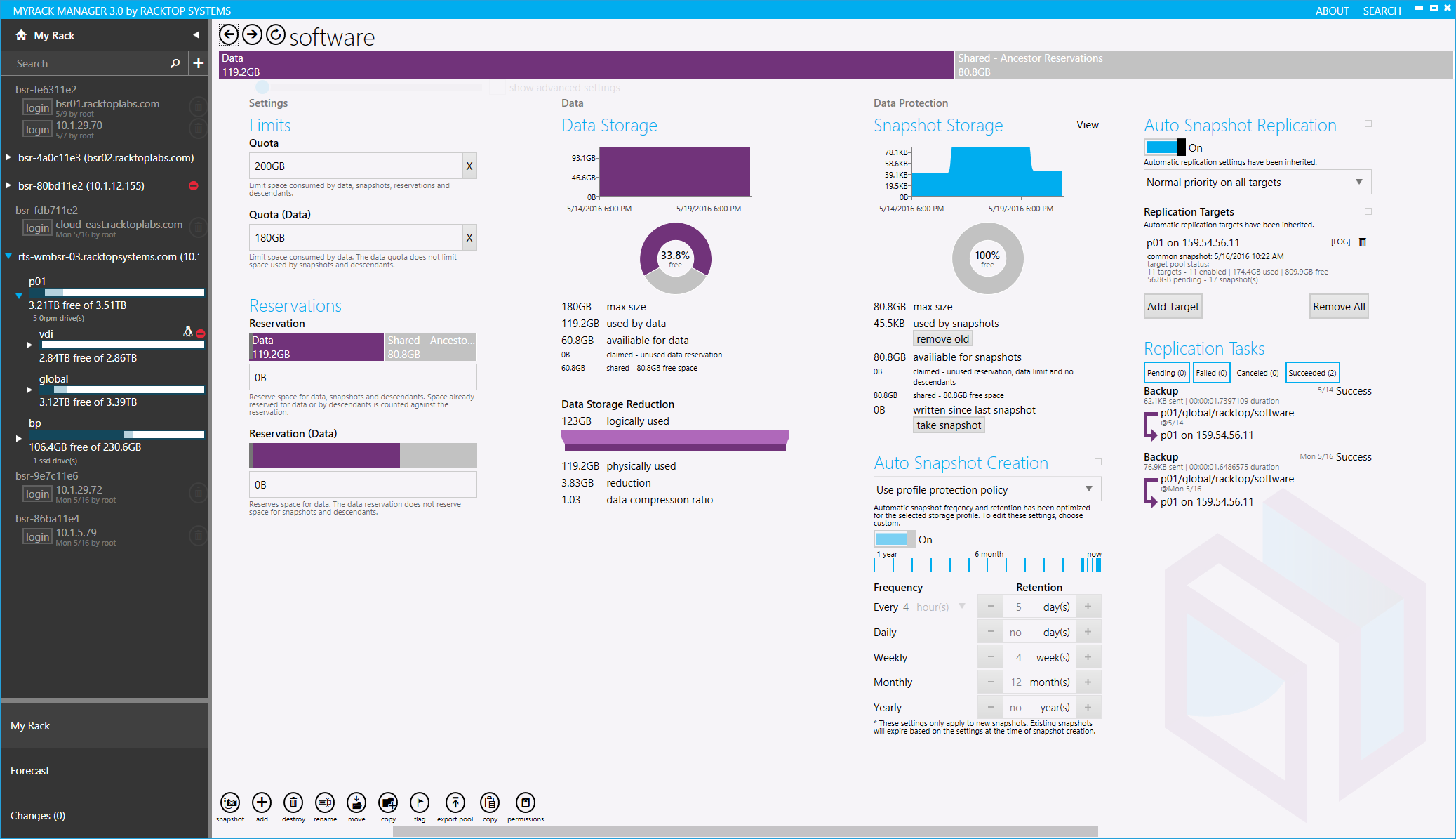Image resolution: width=1456 pixels, height=839 pixels.
Task: Toggle Auto Snapshot Replication switch off
Action: tap(1165, 147)
